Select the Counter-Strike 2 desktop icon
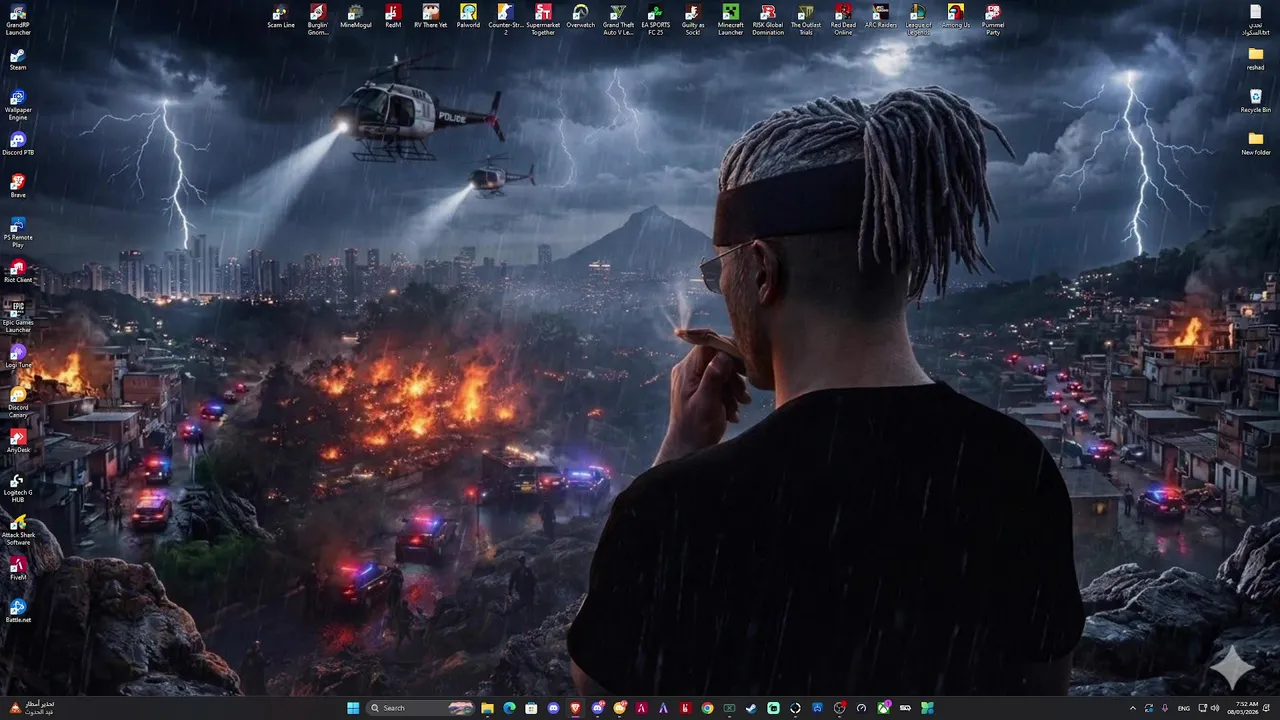Image resolution: width=1280 pixels, height=720 pixels. tap(506, 19)
